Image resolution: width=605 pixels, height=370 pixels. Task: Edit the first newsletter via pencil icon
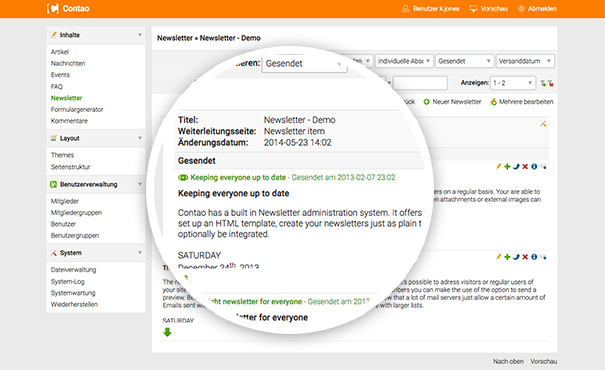pyautogui.click(x=498, y=167)
